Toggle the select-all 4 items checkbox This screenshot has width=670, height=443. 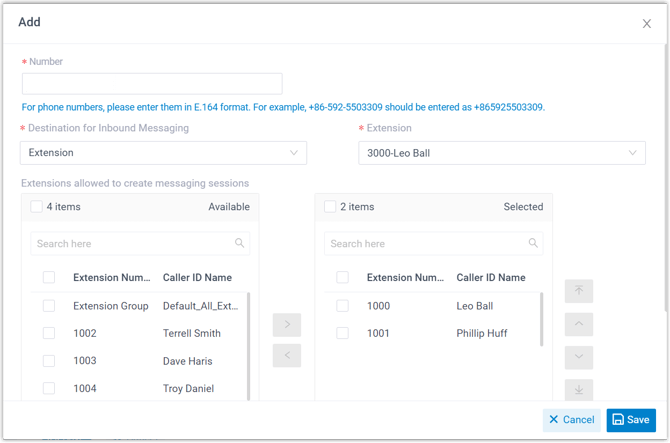coord(37,207)
